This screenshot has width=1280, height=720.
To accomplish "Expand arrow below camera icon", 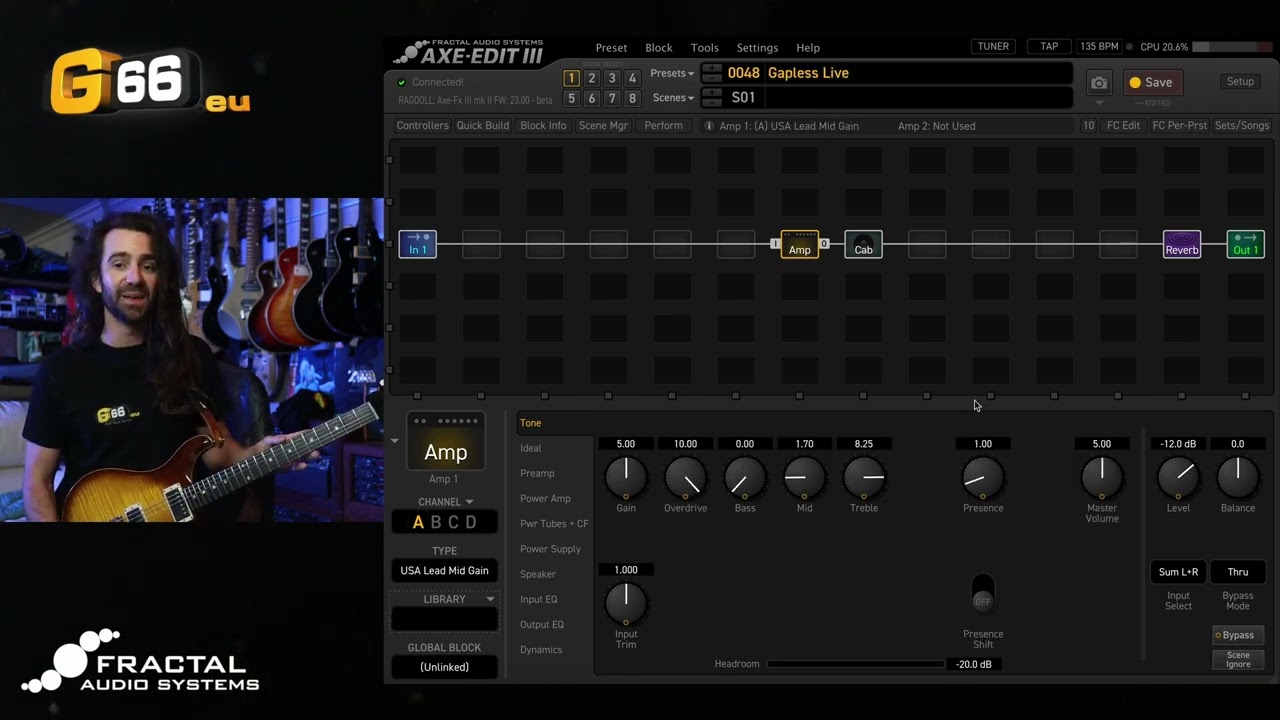I will click(x=1099, y=103).
